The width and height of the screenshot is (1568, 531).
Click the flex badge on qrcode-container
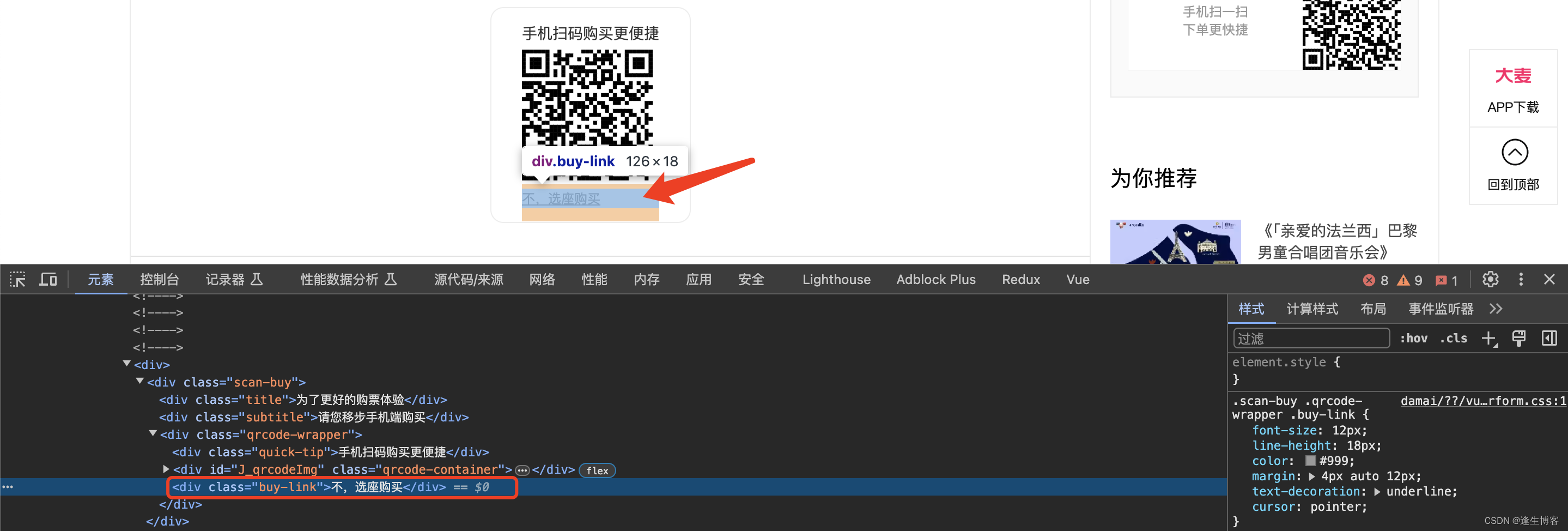tap(597, 470)
